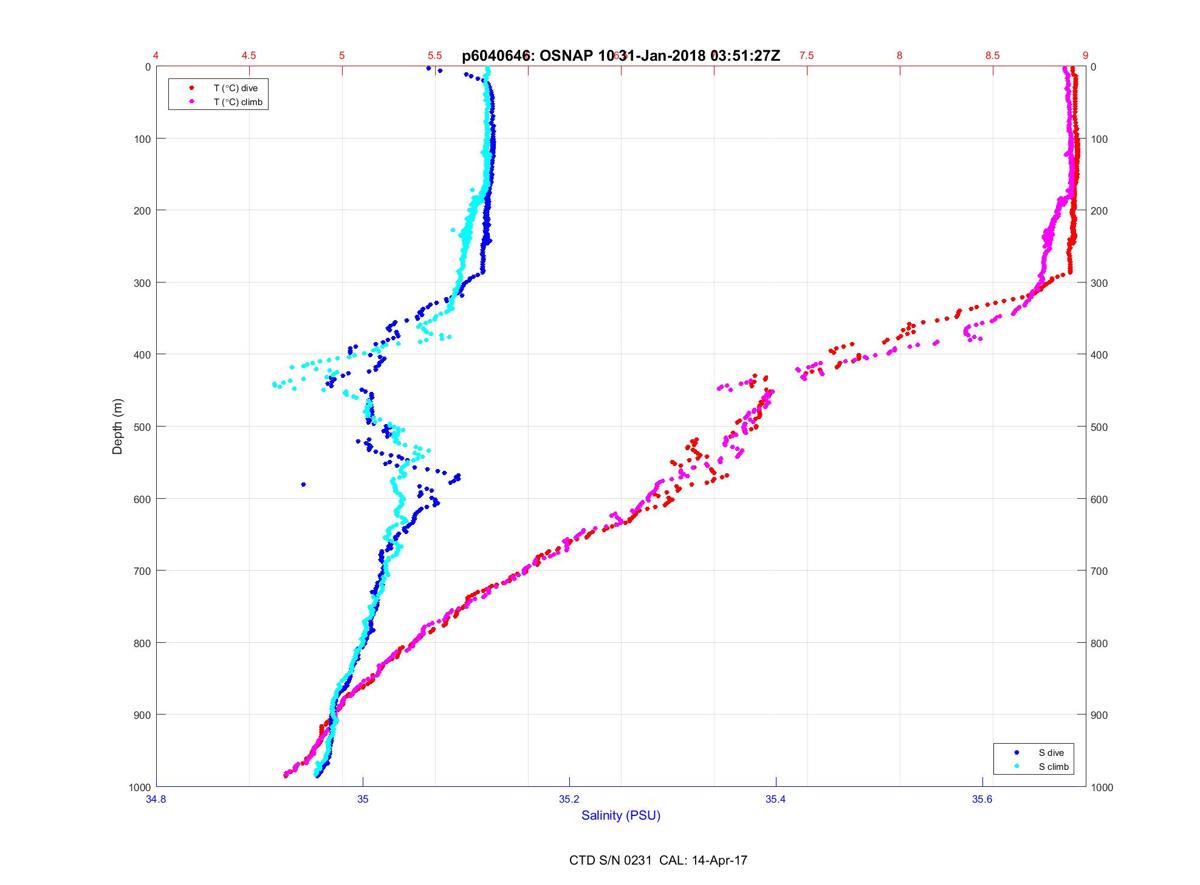Click 300 on the left depth axis

click(142, 283)
